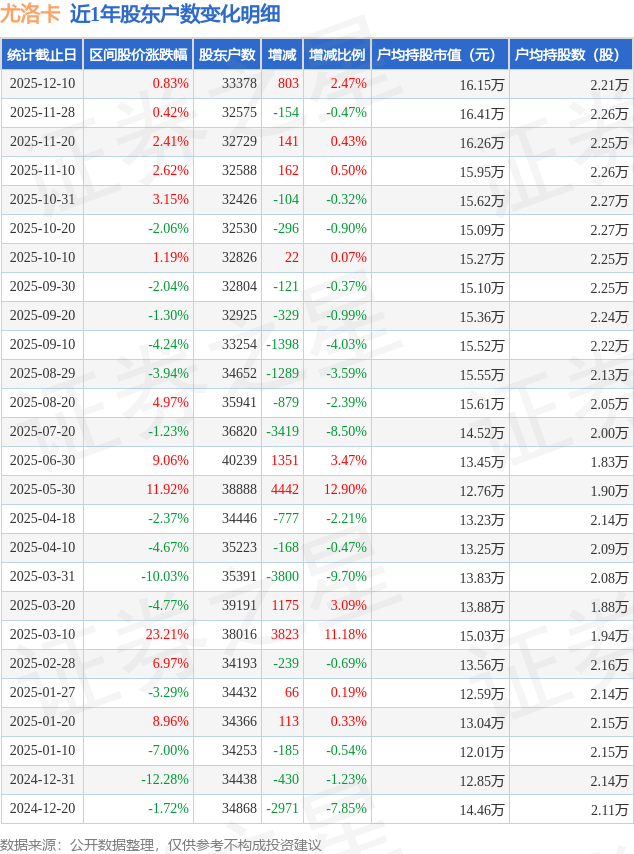Select the 增减比例 column header
Viewport: 634px width, 854px height.
click(337, 55)
